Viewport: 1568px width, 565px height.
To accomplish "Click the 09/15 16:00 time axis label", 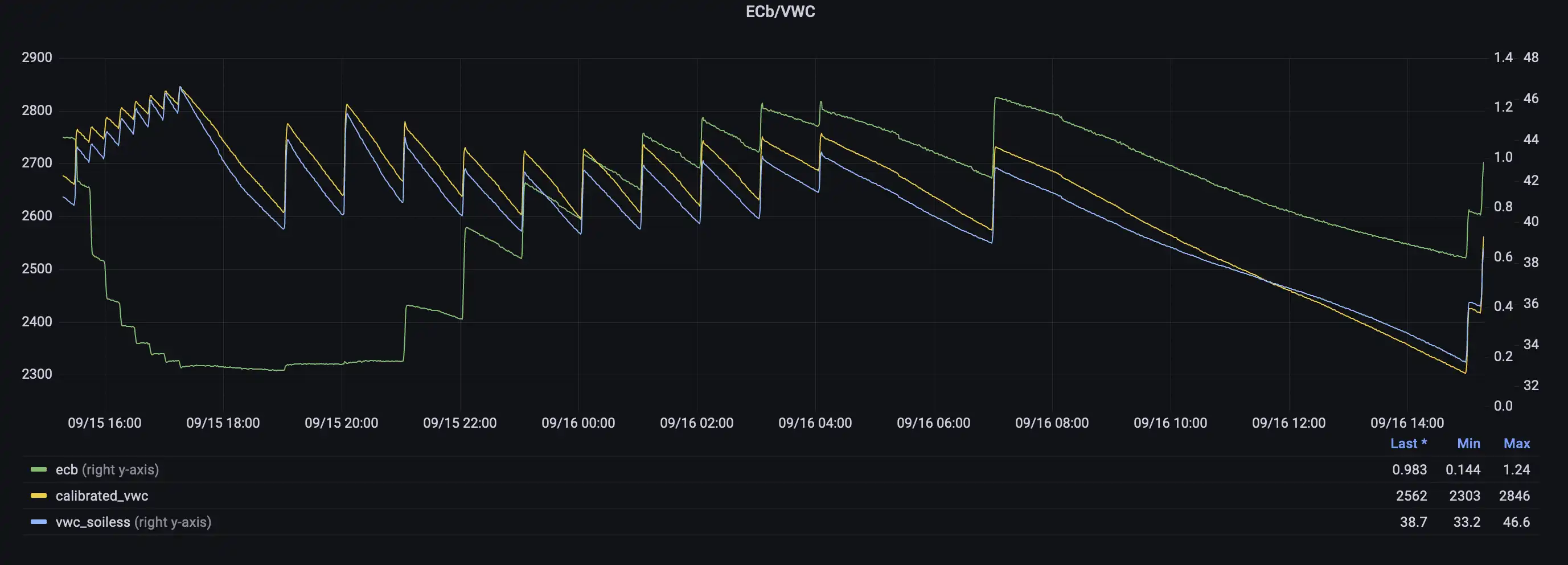I will click(105, 423).
